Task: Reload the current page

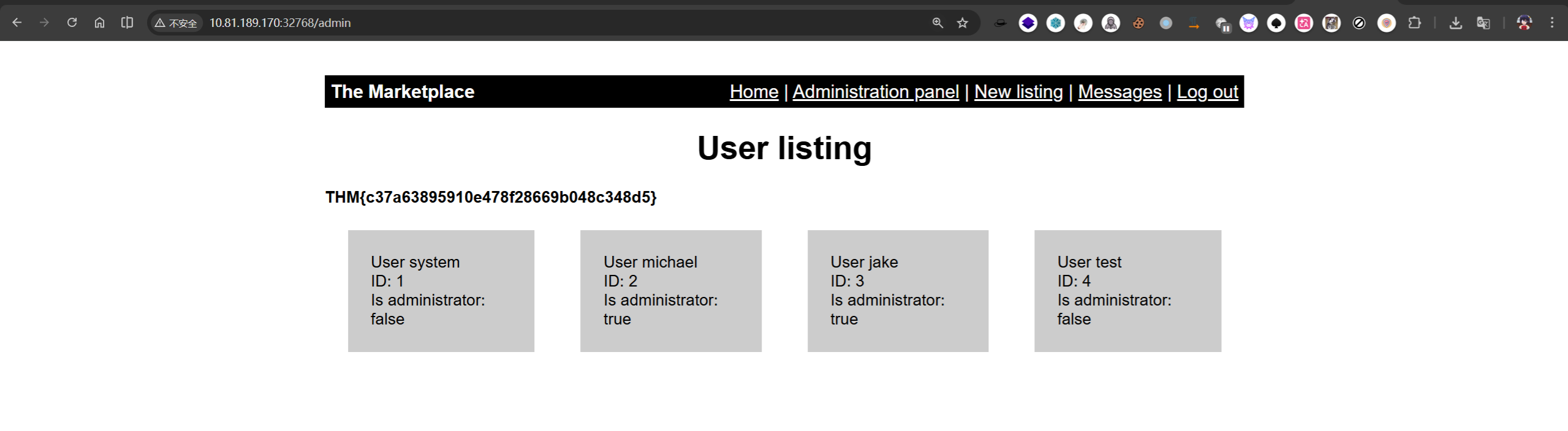Action: tap(72, 23)
